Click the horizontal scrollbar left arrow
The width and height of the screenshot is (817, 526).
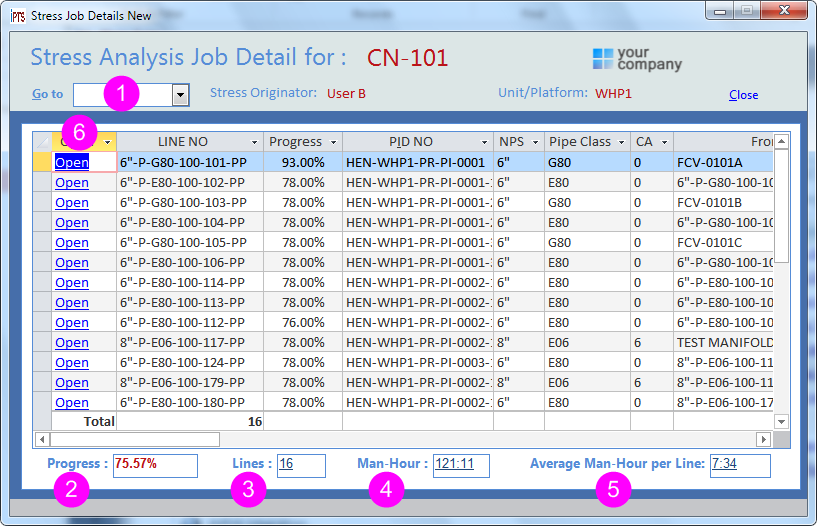(x=42, y=440)
